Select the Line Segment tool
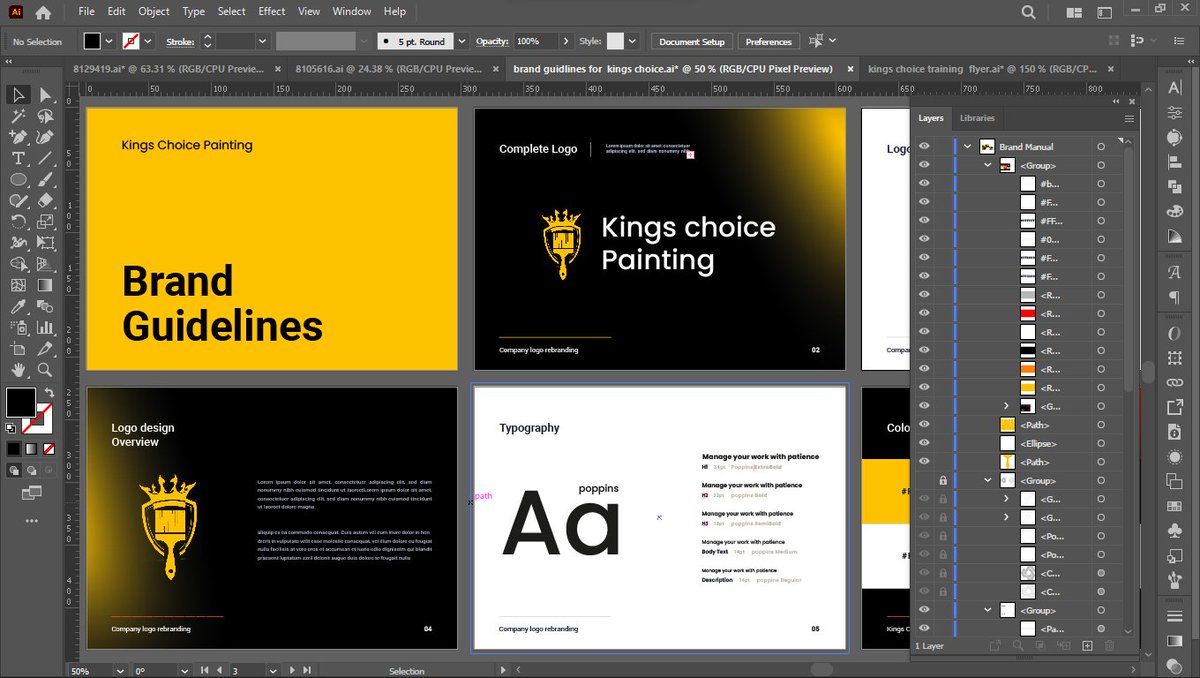The height and width of the screenshot is (678, 1200). tap(45, 159)
